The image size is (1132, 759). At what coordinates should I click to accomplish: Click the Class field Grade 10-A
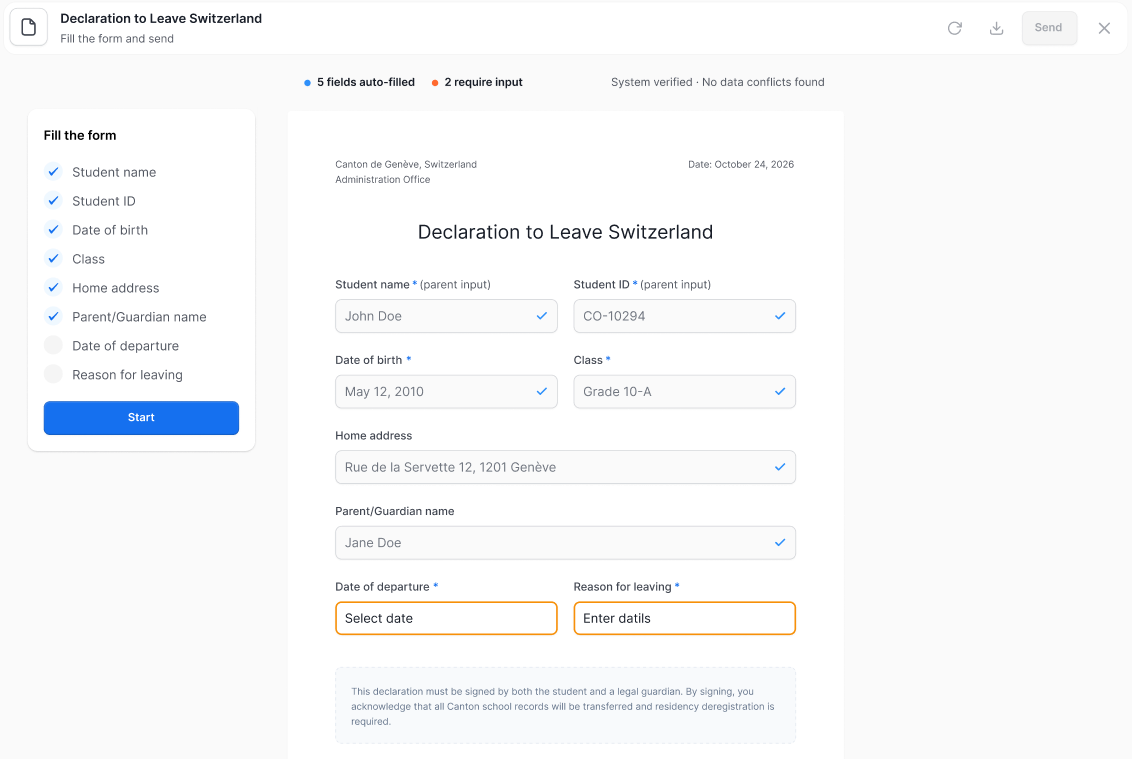(684, 391)
